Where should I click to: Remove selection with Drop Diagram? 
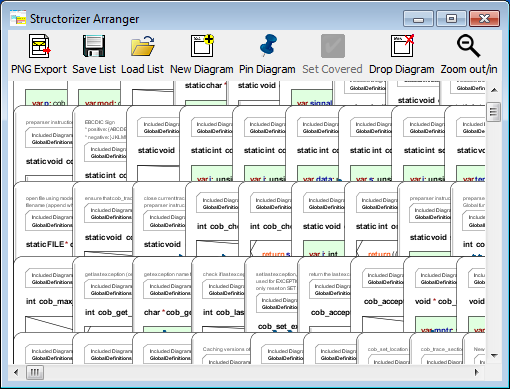click(x=402, y=54)
